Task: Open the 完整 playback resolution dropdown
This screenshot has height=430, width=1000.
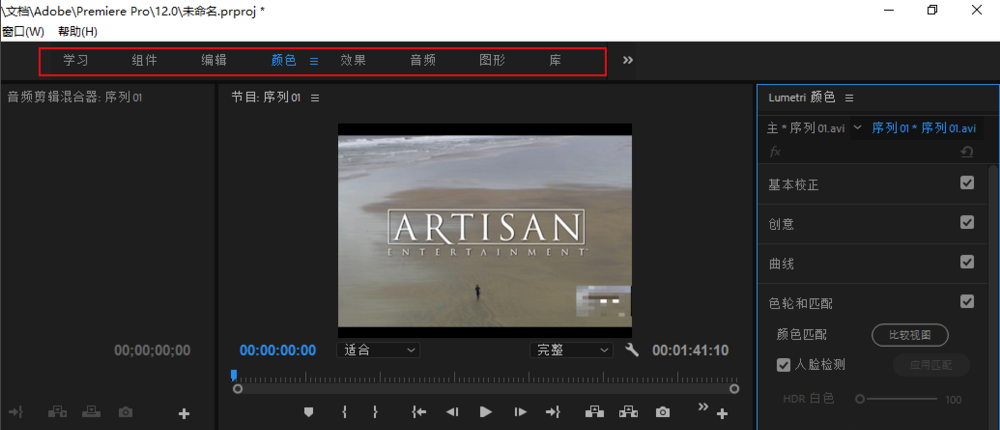Action: [x=571, y=350]
